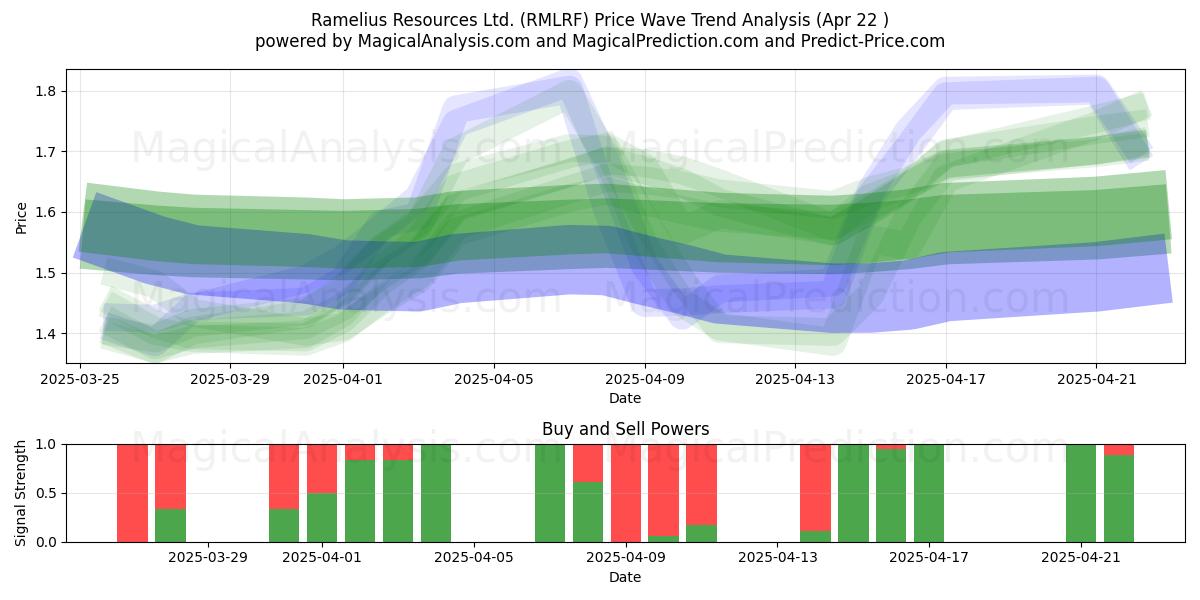Viewport: 1200px width, 600px height.
Task: Click the Ramelius Resources Ltd. (RMLRF) chart title
Action: pyautogui.click(x=600, y=20)
